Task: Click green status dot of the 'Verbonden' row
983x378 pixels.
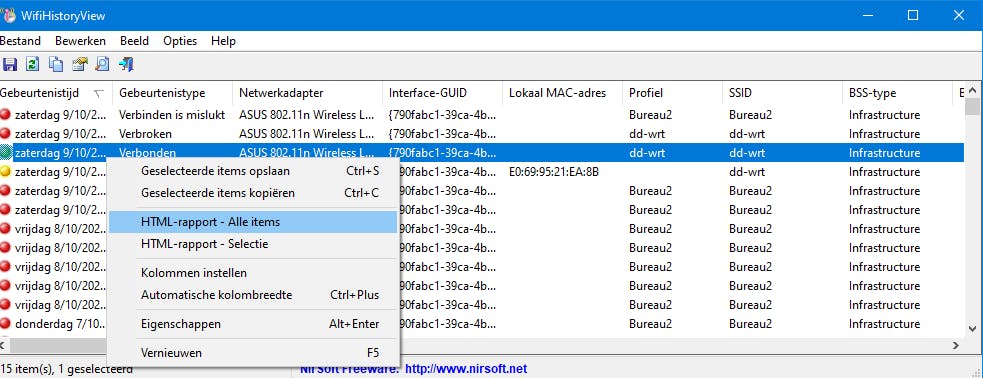Action: [x=6, y=152]
